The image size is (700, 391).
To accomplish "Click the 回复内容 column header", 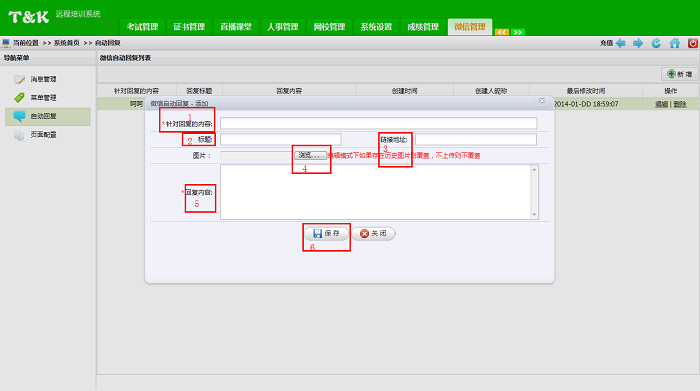I will tap(289, 91).
